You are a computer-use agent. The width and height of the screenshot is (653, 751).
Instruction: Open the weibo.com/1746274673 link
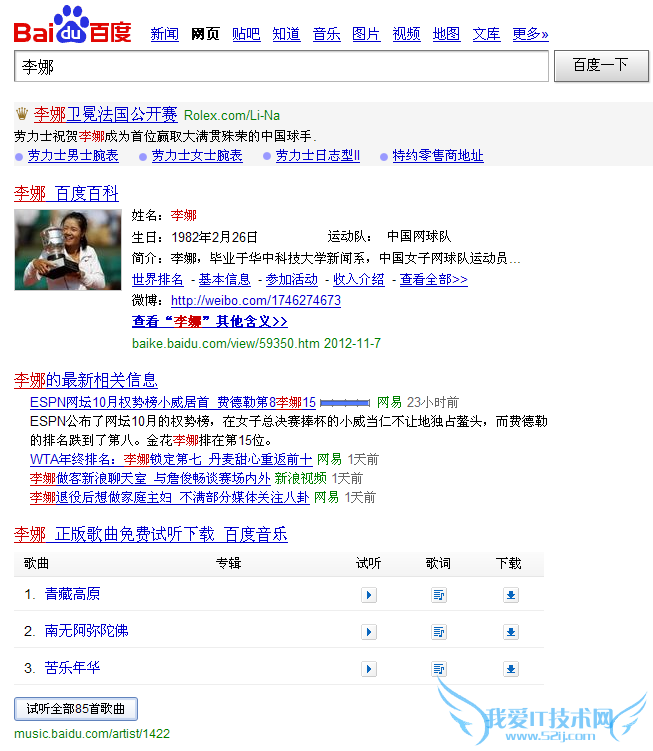(256, 300)
